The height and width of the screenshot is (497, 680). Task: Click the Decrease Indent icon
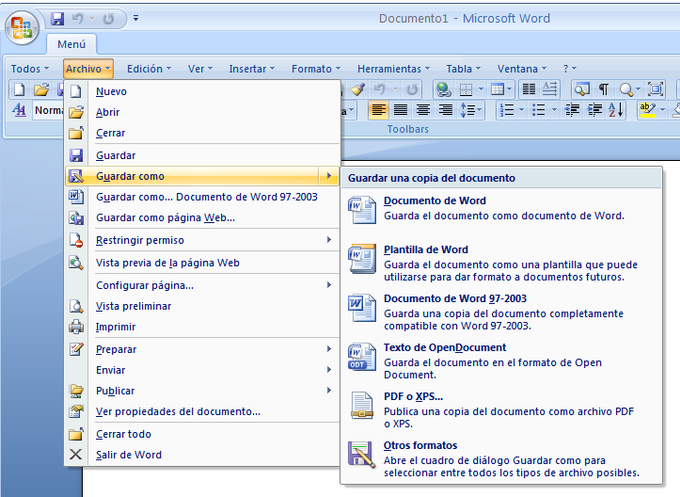coord(572,110)
